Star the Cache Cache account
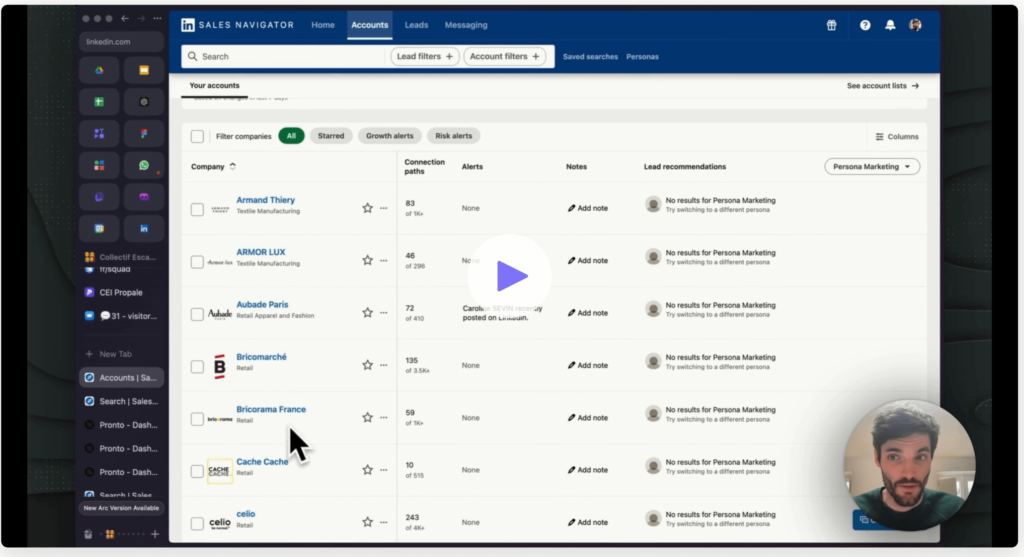This screenshot has width=1024, height=557. coord(368,469)
